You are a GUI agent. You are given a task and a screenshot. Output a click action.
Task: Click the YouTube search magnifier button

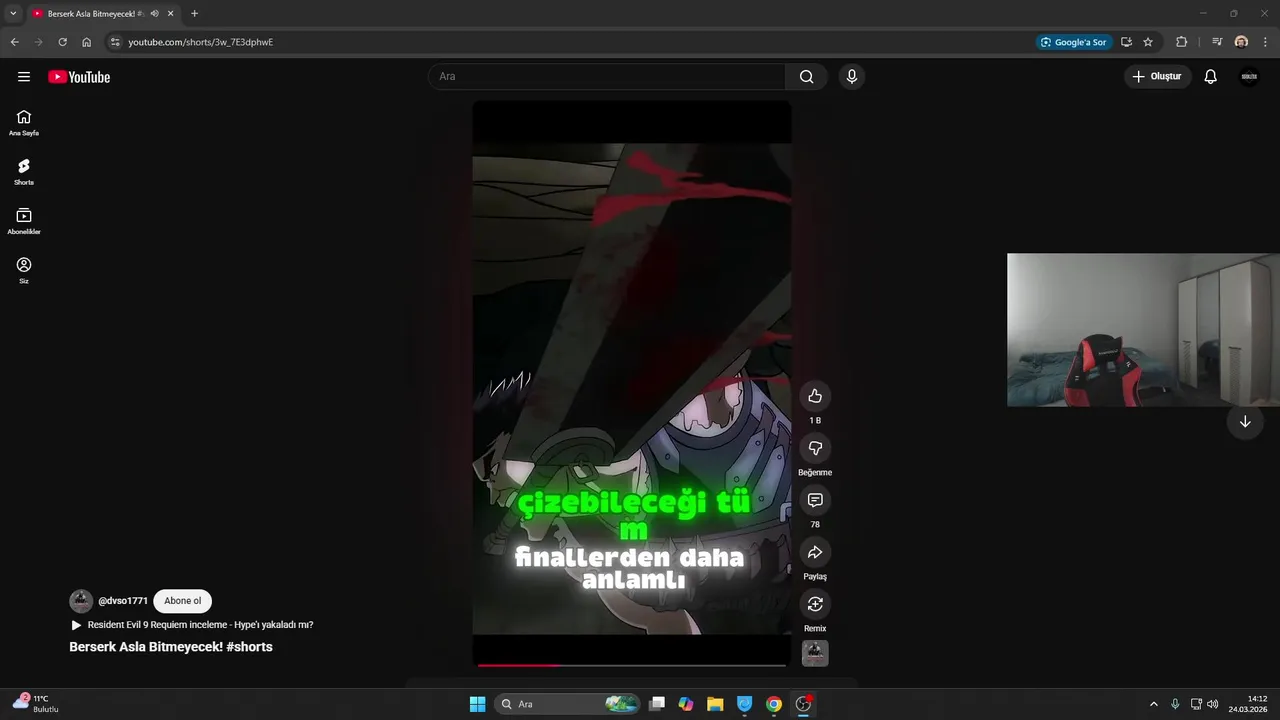[x=806, y=77]
